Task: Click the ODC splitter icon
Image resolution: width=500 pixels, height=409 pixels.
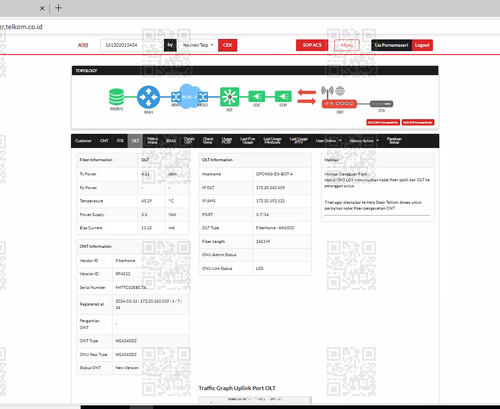Action: point(257,97)
